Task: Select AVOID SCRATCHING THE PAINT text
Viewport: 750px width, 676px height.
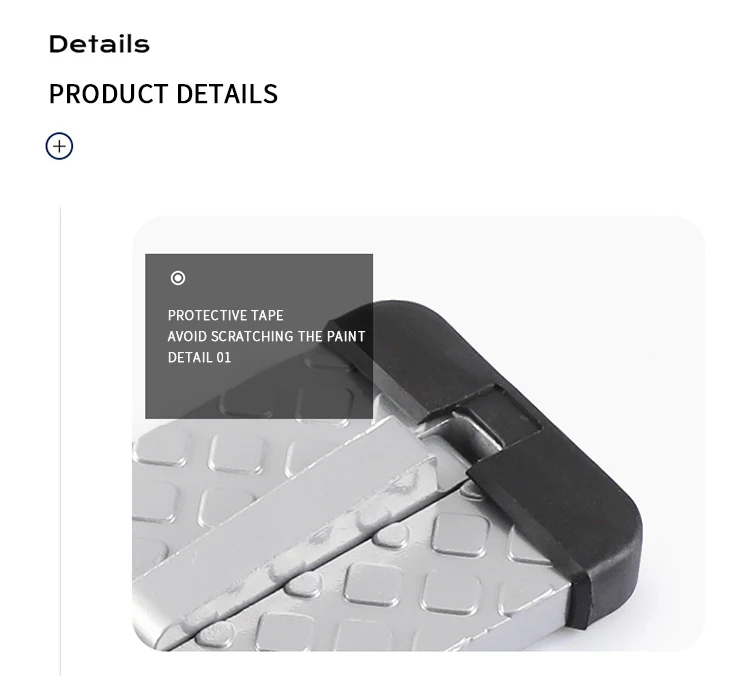Action: [266, 337]
